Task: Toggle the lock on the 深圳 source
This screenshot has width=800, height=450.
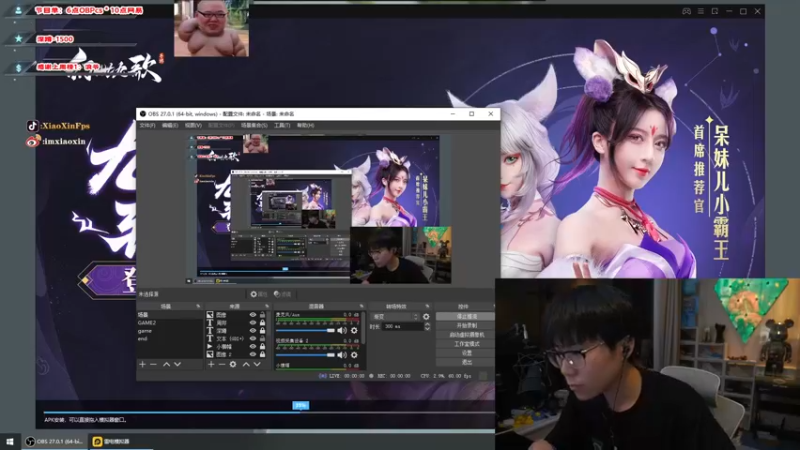Action: point(262,331)
